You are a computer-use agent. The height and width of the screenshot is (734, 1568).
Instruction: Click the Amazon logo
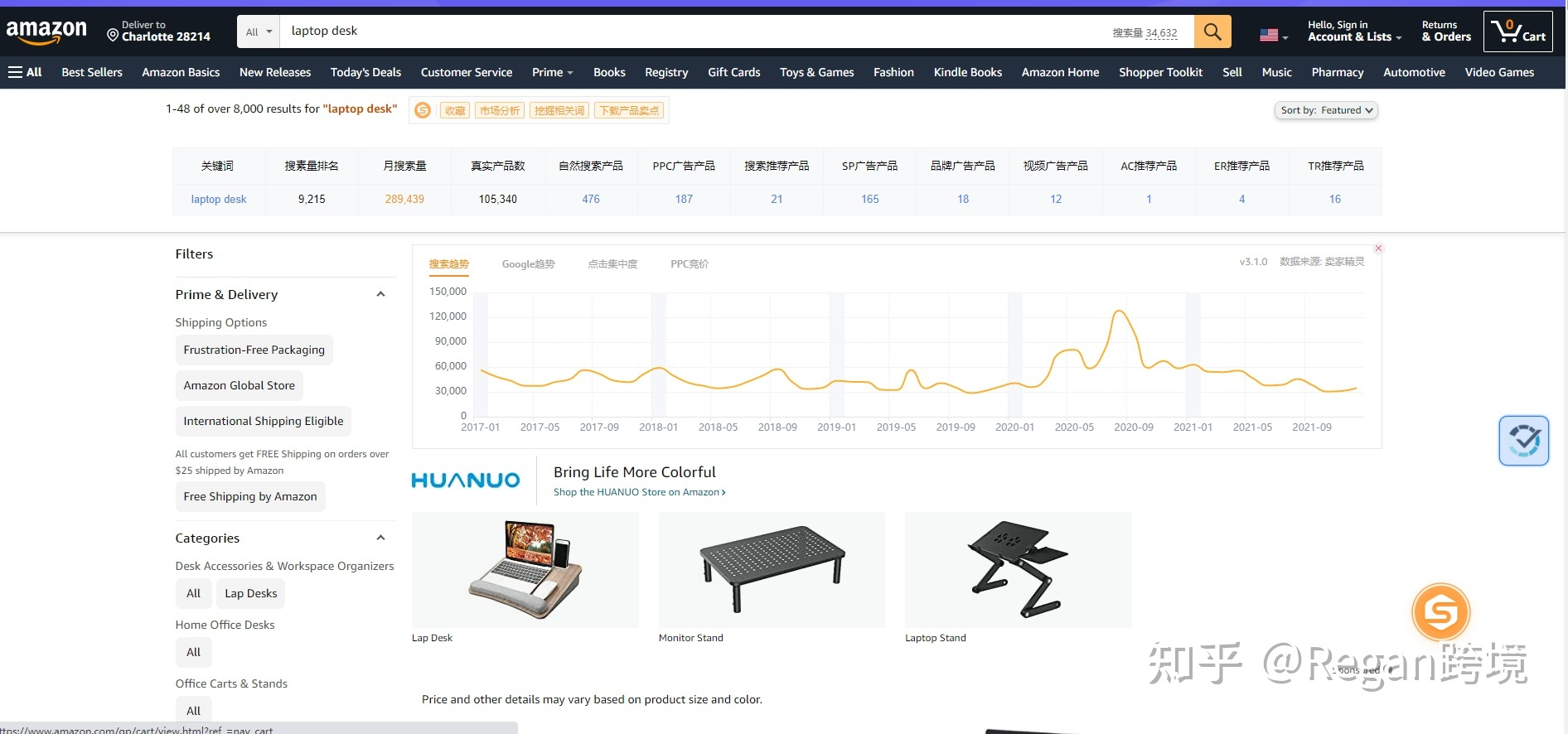click(46, 32)
